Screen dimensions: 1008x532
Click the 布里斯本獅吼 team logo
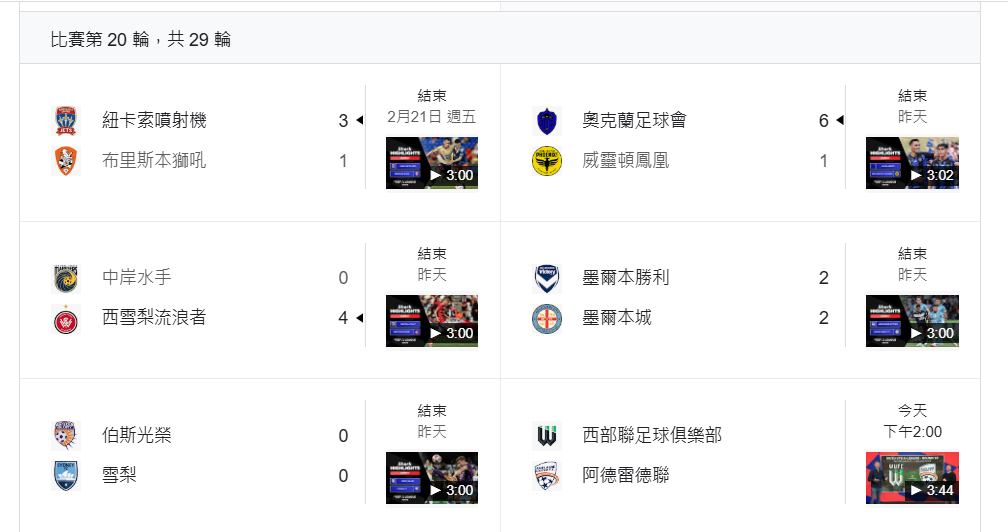pyautogui.click(x=66, y=160)
